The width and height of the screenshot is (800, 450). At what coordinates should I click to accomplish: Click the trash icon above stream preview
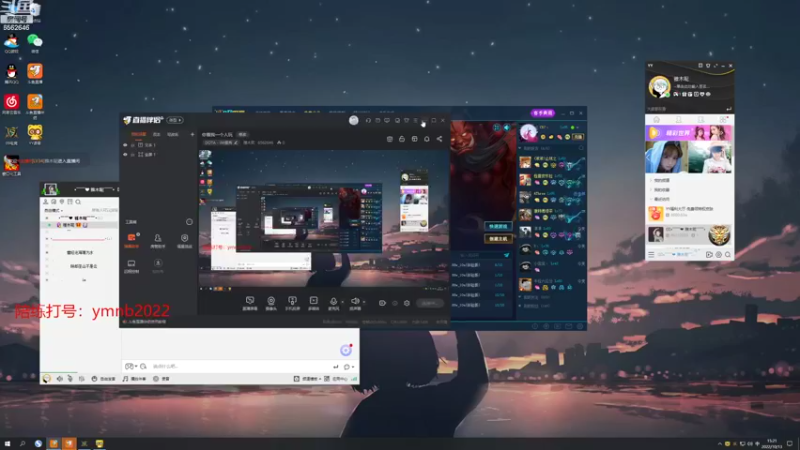coord(389,139)
